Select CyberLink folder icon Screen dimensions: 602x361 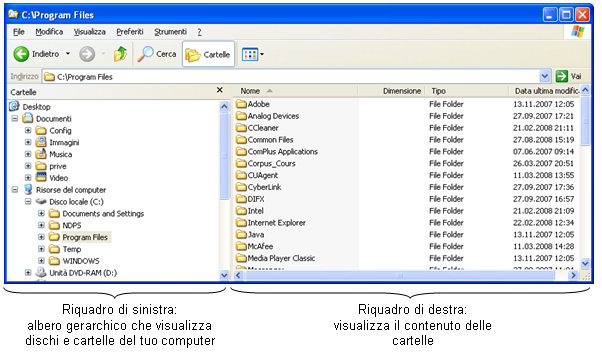click(241, 187)
